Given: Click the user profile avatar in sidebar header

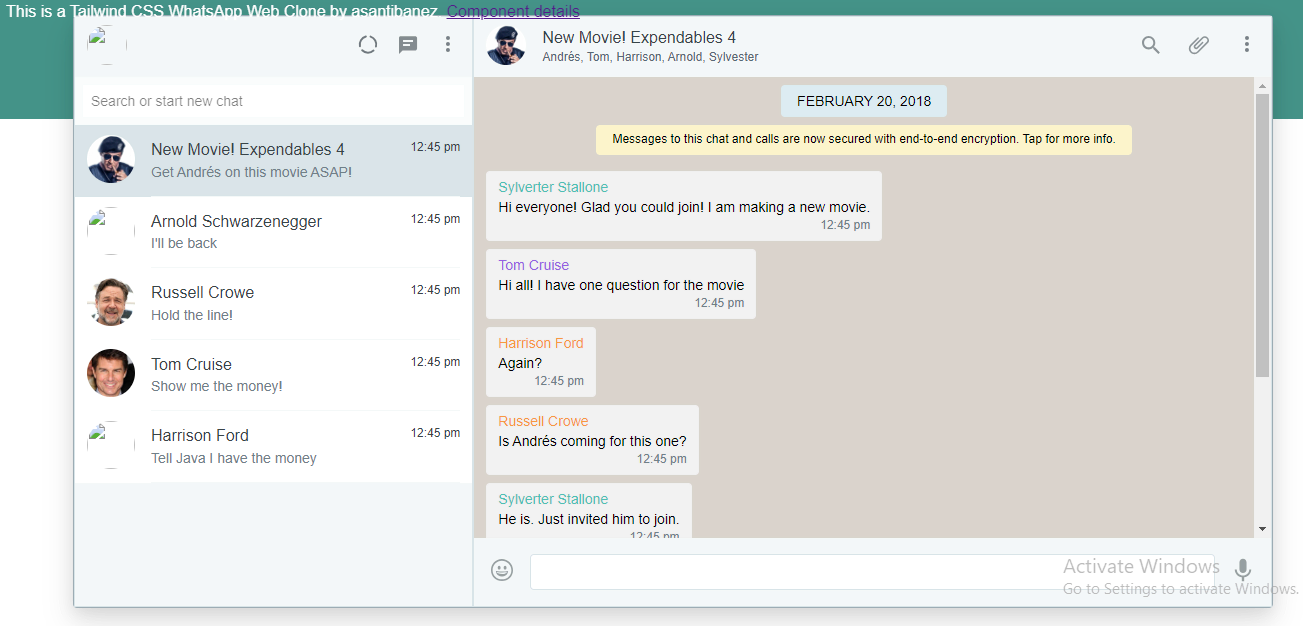Looking at the screenshot, I should [x=106, y=45].
